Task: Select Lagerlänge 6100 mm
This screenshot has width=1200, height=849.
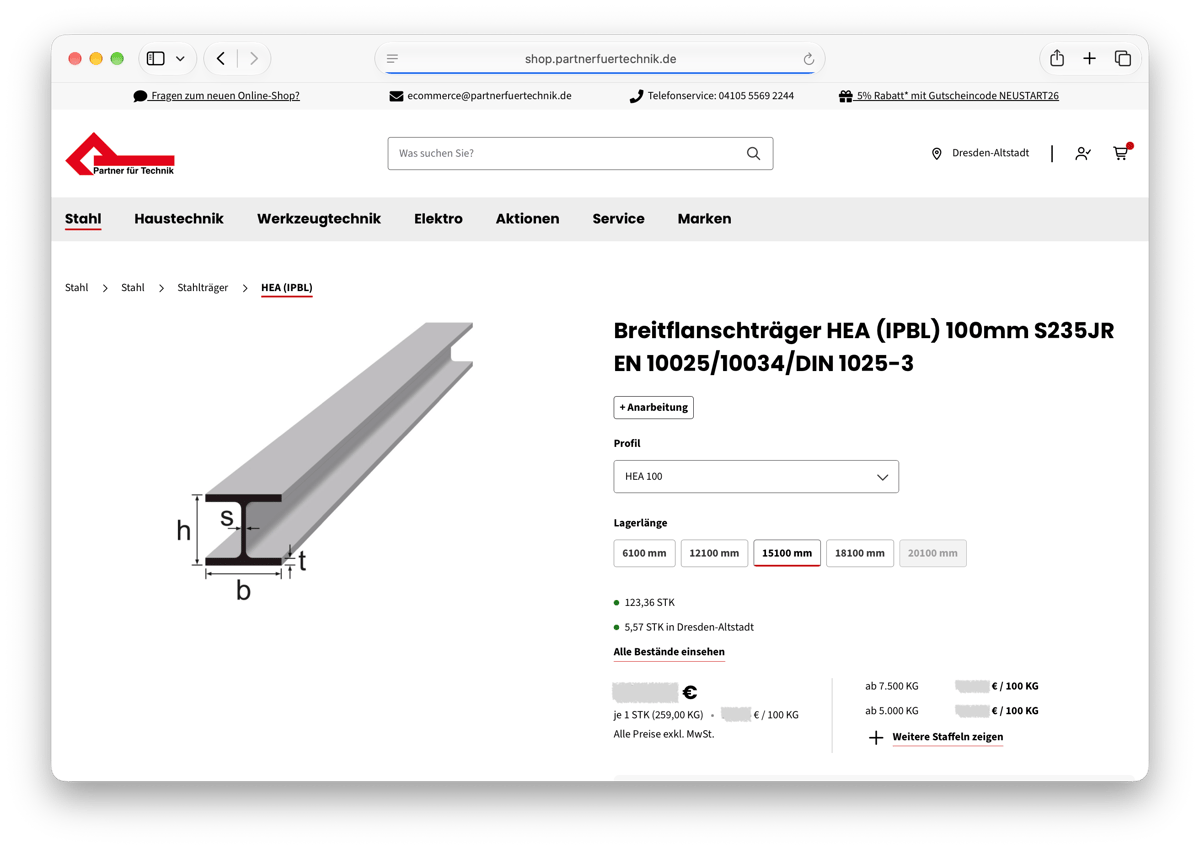Action: tap(644, 553)
